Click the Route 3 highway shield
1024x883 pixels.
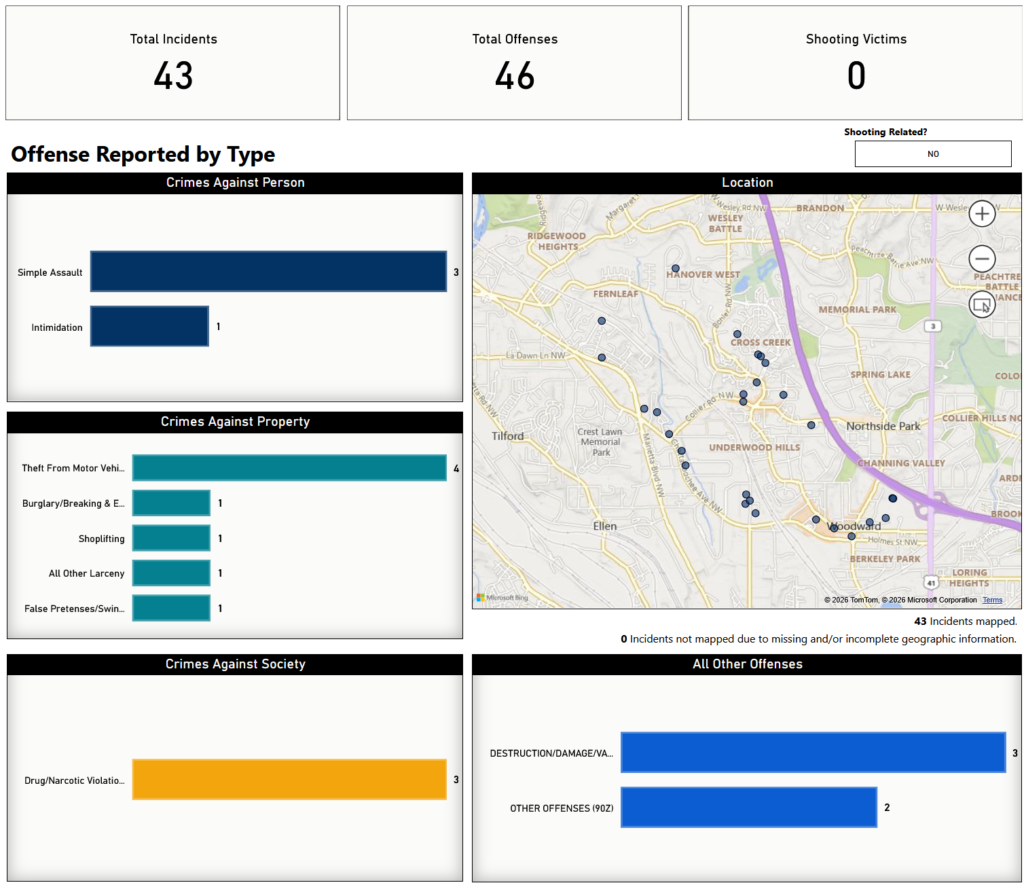[932, 326]
